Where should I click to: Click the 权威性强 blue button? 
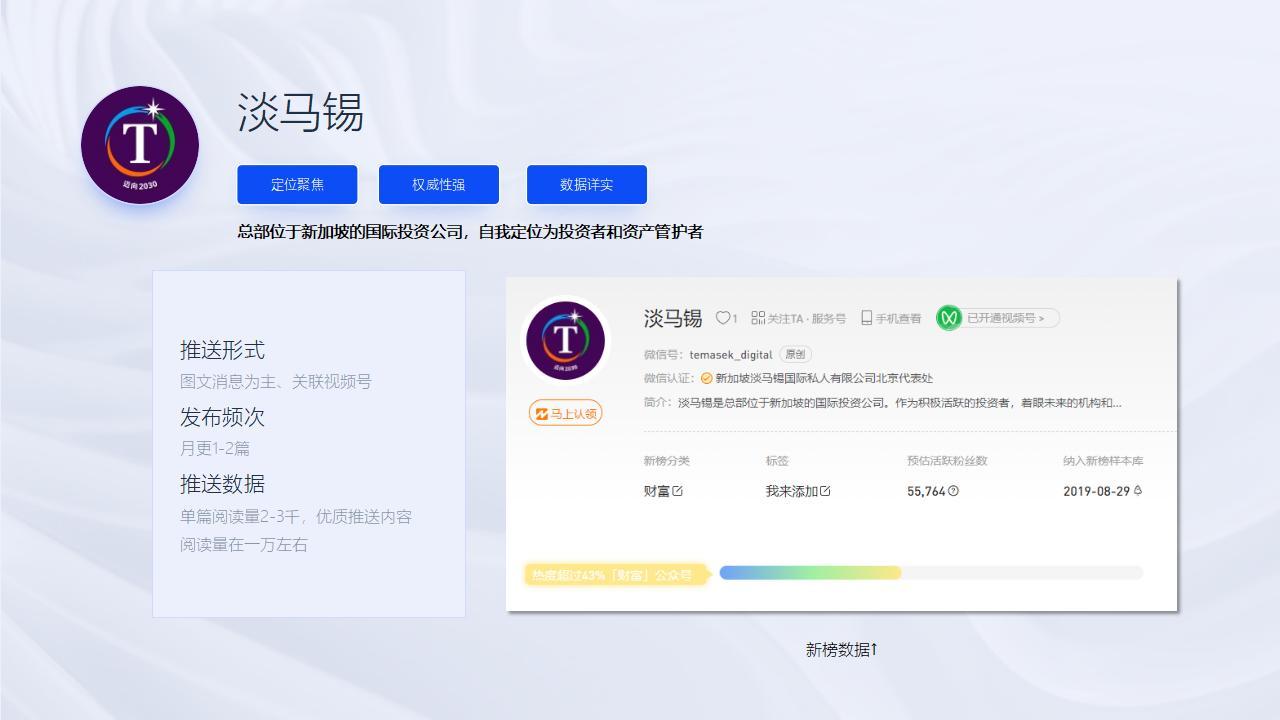click(439, 184)
